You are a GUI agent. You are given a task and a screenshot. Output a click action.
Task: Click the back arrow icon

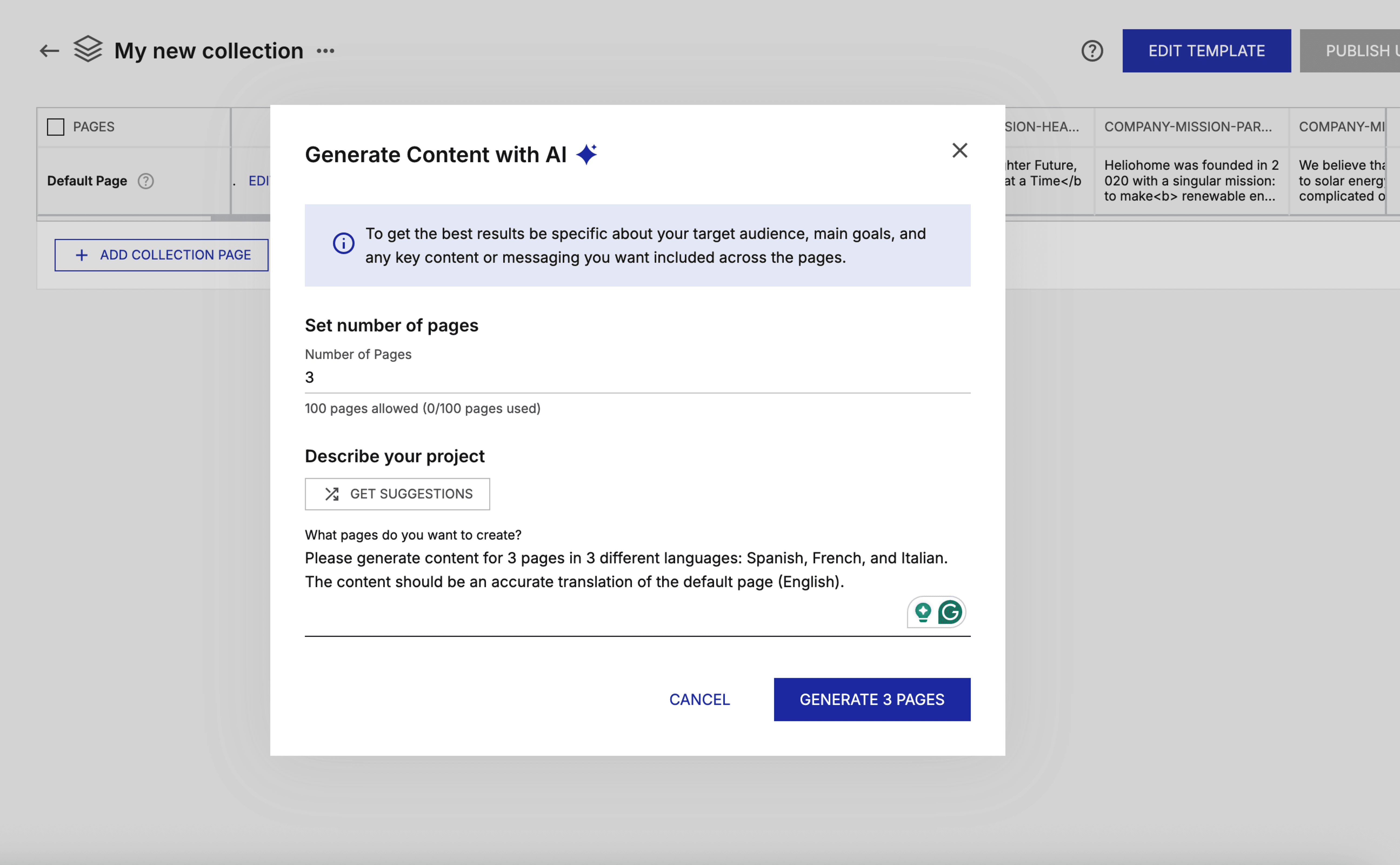[49, 51]
